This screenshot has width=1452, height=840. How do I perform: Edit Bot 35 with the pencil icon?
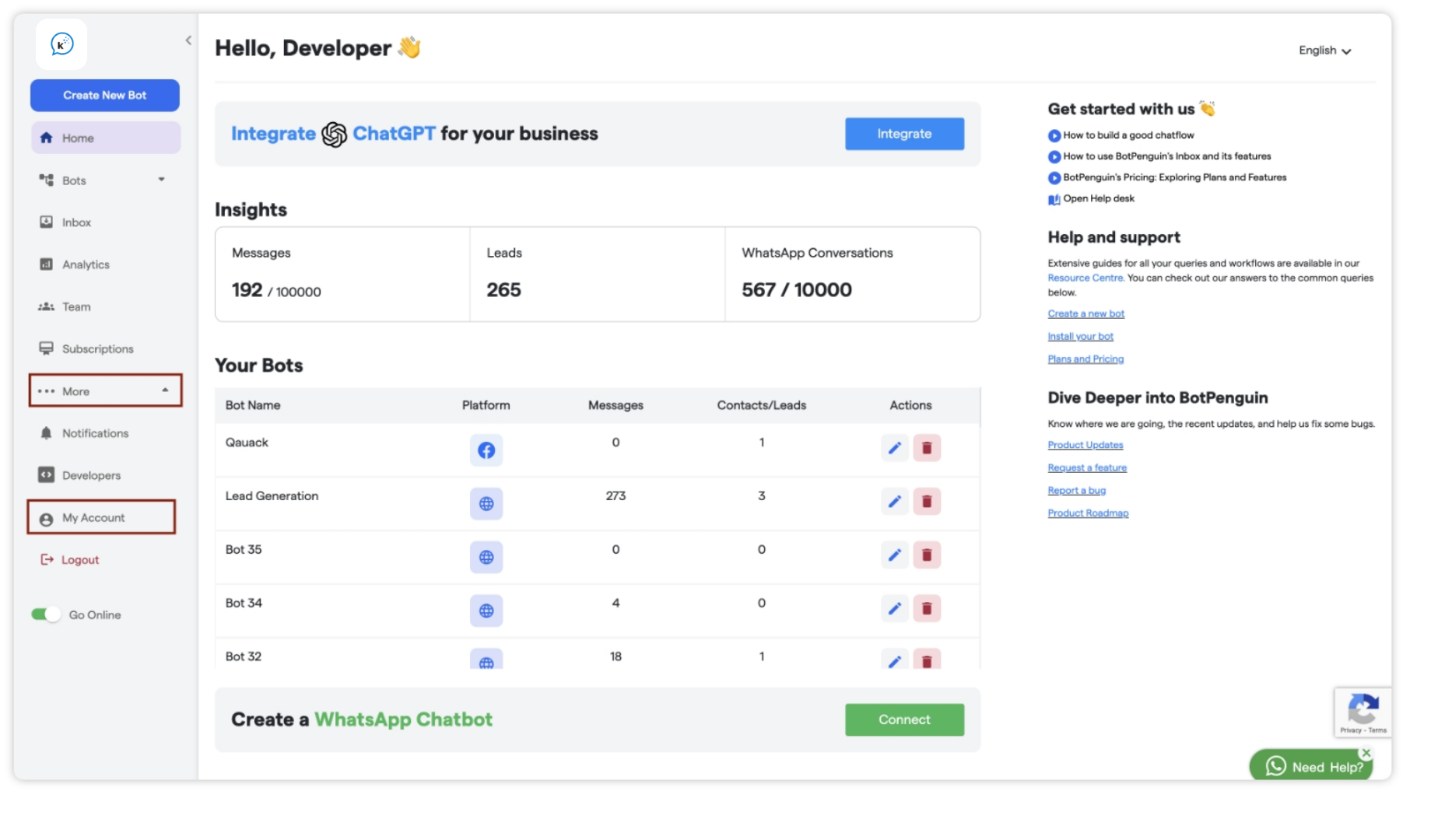(x=895, y=555)
